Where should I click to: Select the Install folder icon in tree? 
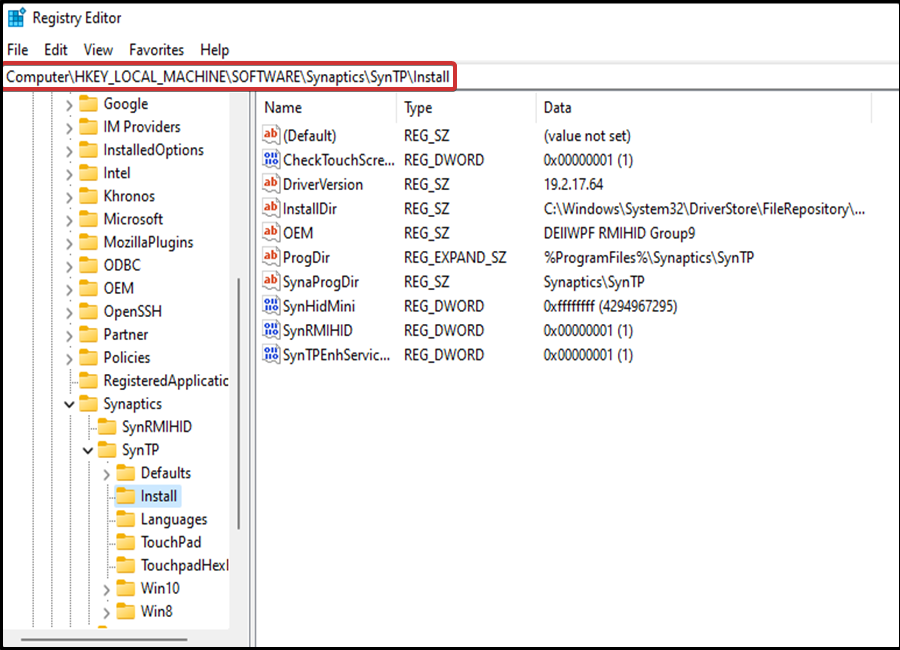coord(126,496)
